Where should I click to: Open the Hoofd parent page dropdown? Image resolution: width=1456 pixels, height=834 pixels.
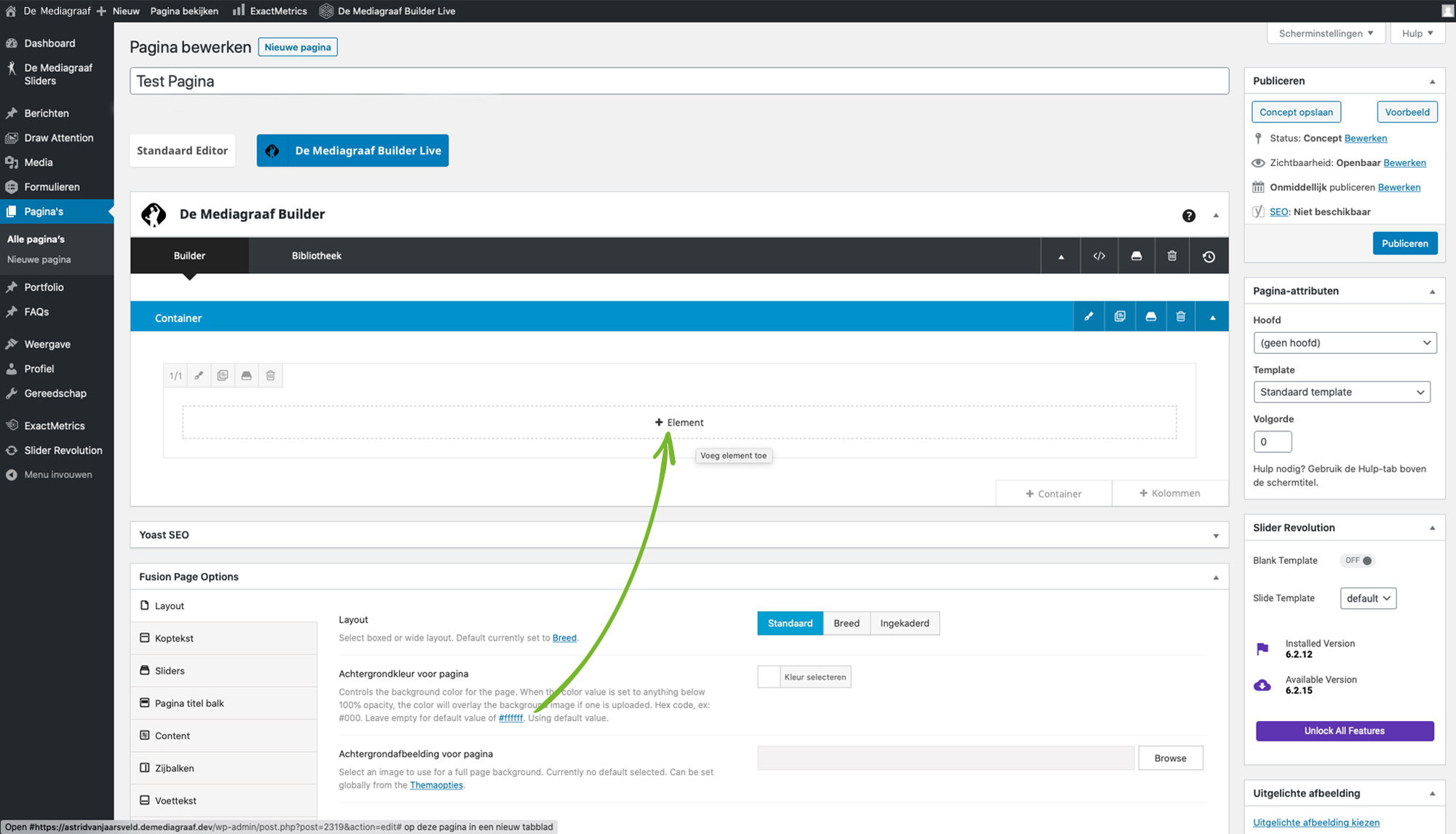[1344, 343]
